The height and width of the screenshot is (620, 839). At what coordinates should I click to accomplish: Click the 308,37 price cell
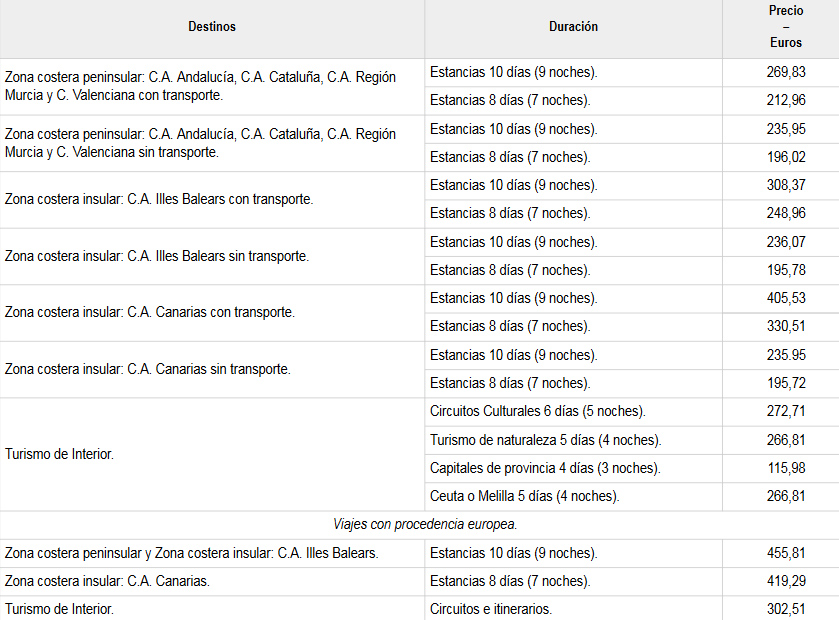tap(785, 185)
